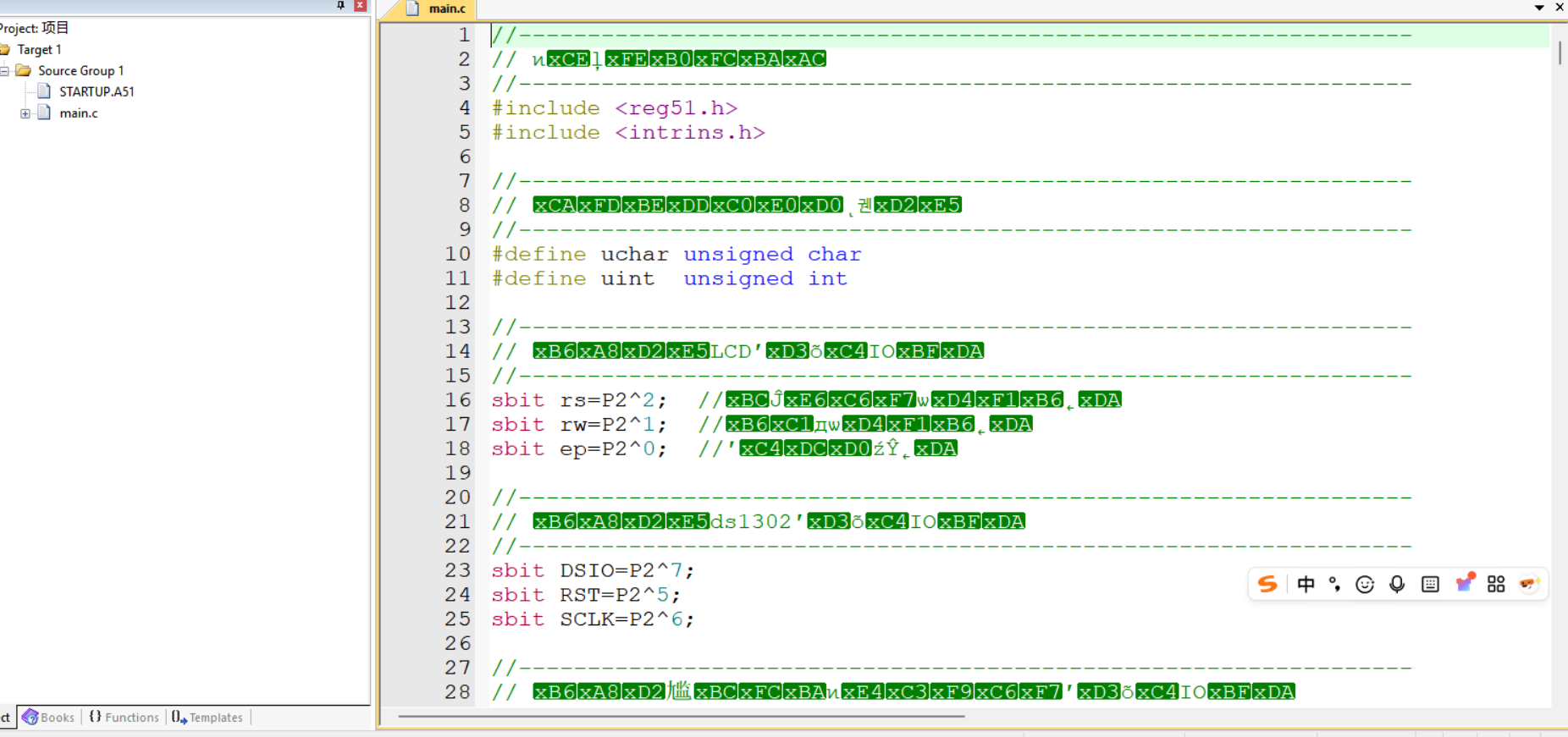Click the editor horizontal scrollbar
Viewport: 1568px width, 737px height.
681,716
